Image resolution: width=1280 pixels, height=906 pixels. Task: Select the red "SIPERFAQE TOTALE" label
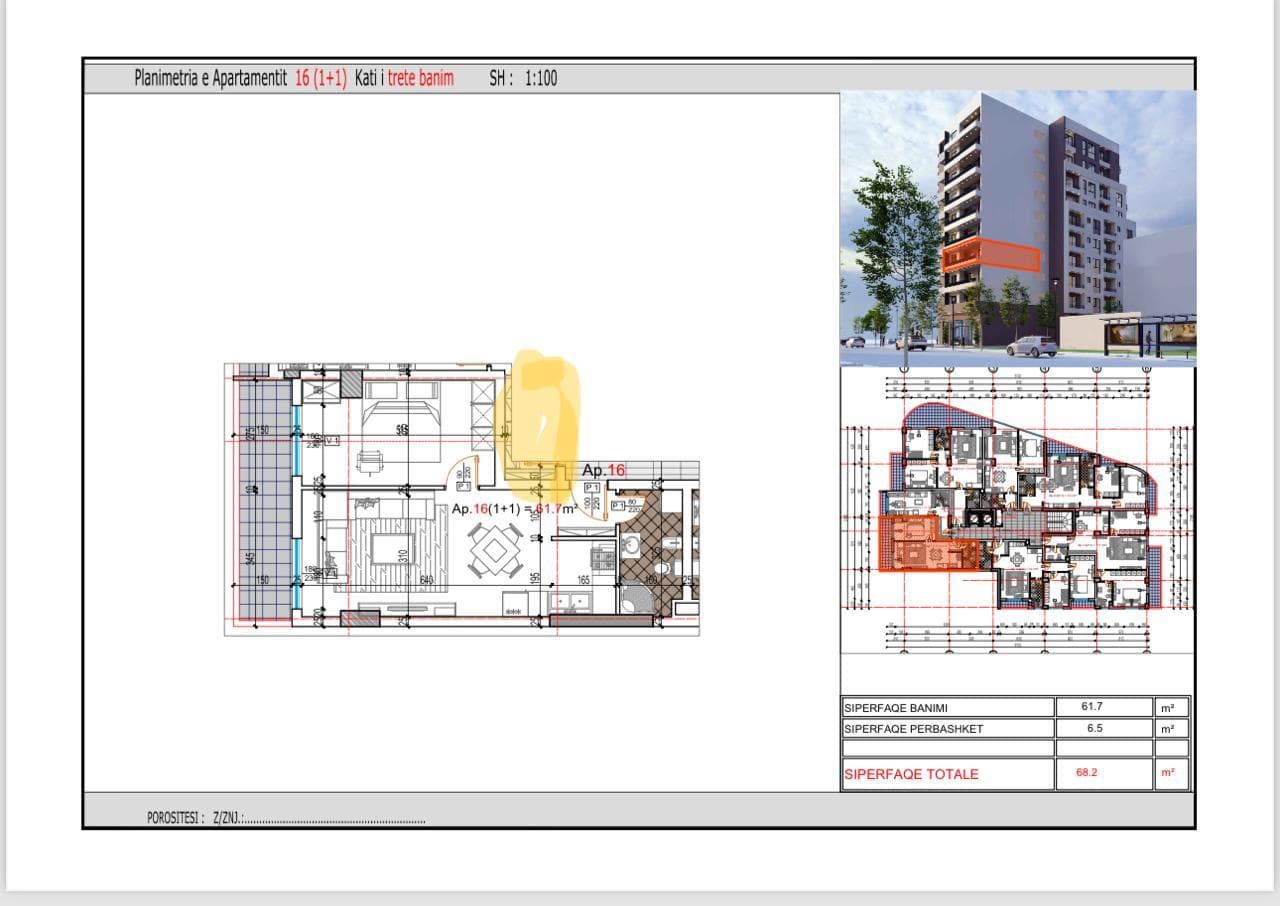point(911,774)
